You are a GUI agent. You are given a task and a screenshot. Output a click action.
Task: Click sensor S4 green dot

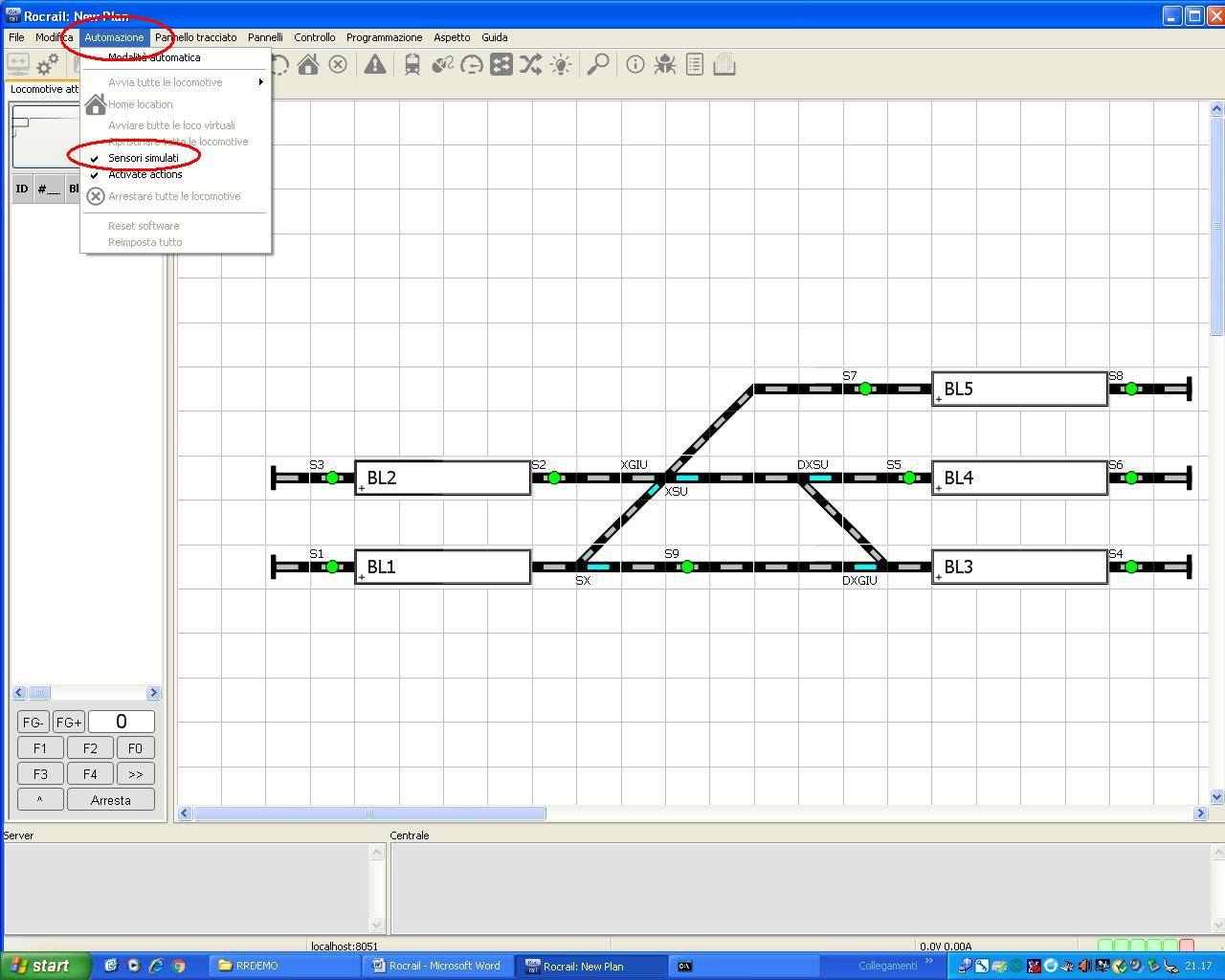1131,567
